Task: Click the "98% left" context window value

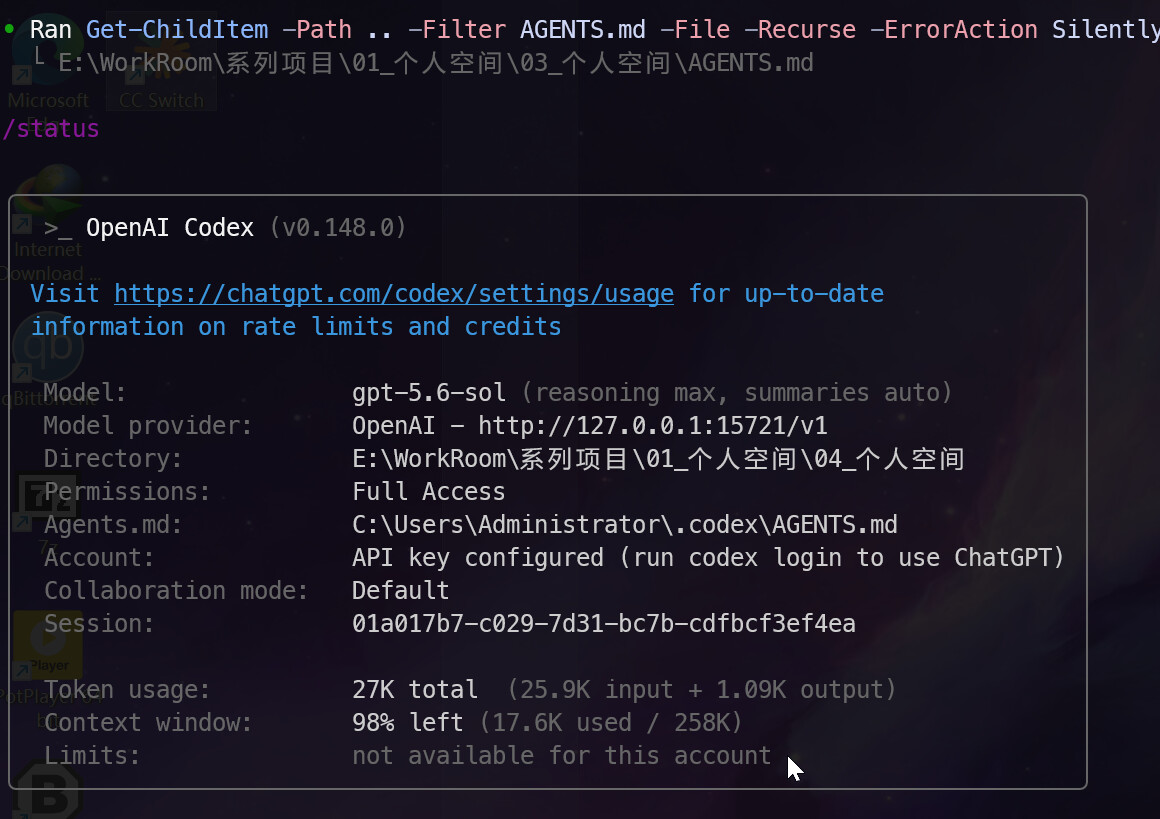Action: coord(408,722)
